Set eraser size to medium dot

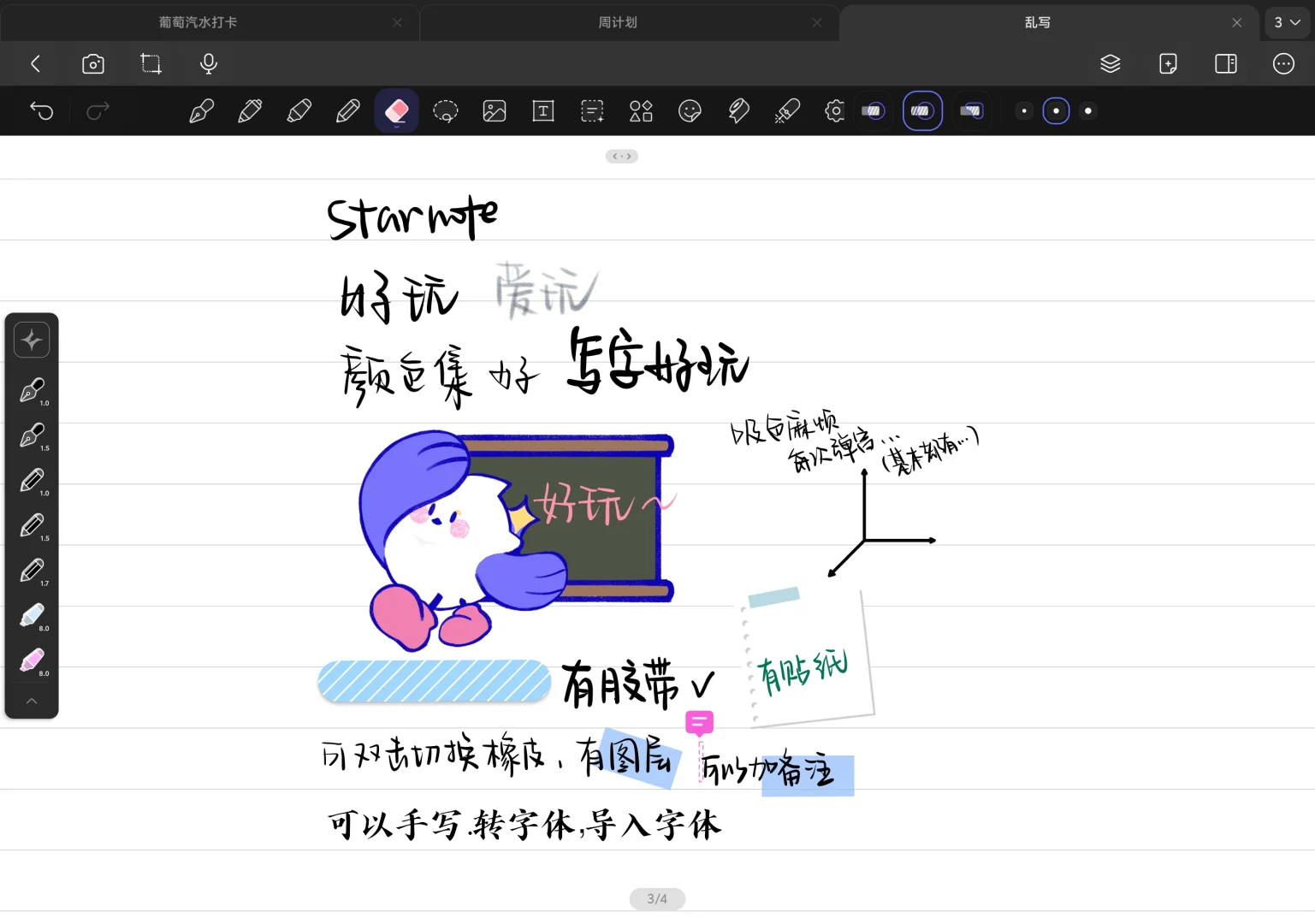pyautogui.click(x=1056, y=110)
